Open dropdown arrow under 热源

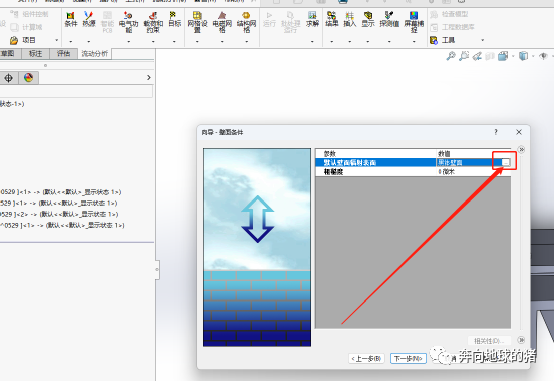[x=89, y=42]
